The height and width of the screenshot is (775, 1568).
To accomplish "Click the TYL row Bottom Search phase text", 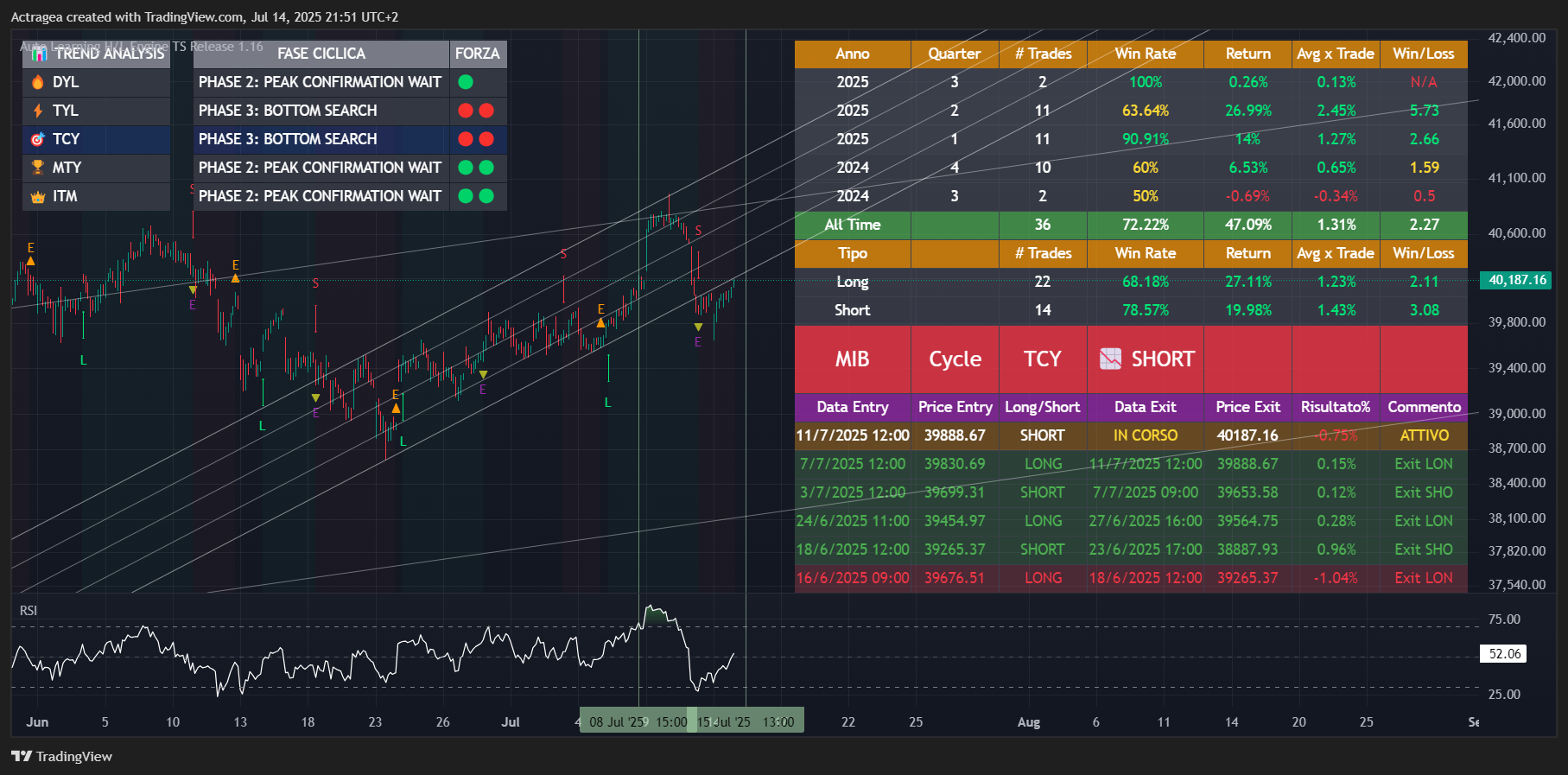I will click(288, 111).
